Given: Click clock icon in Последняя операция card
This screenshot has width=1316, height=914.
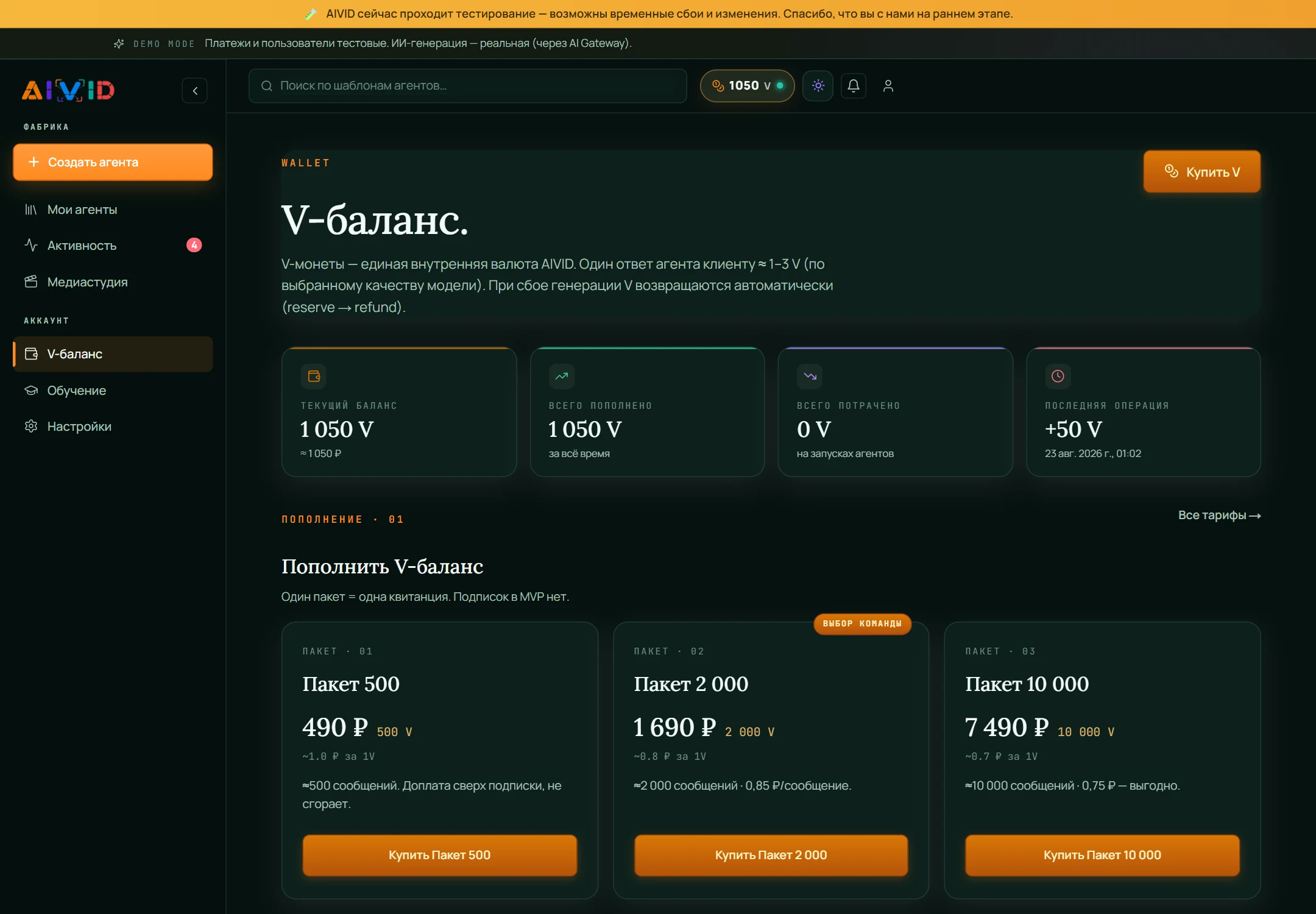Looking at the screenshot, I should [1058, 376].
